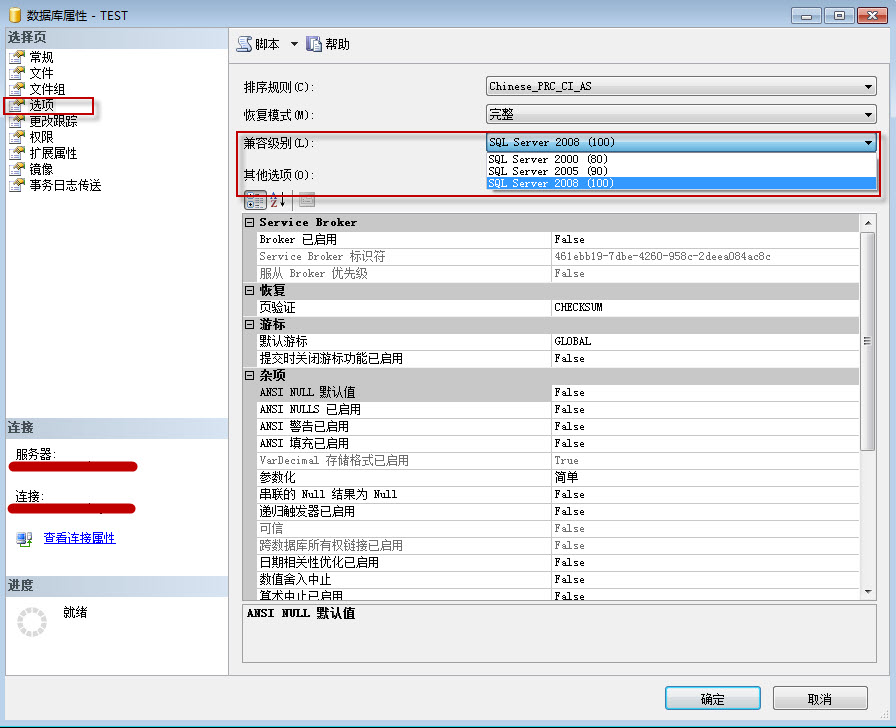
Task: Open the 镜像 page
Action: (x=42, y=169)
